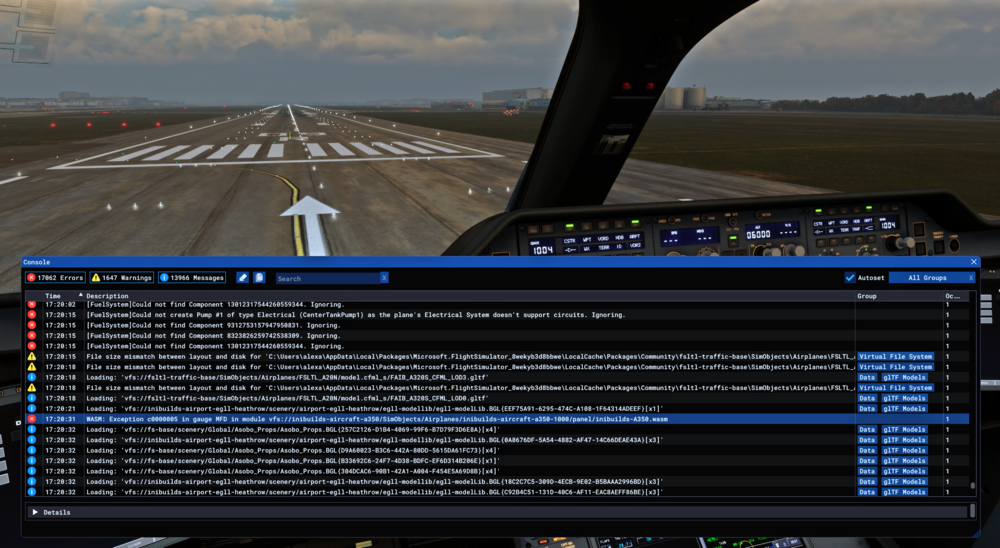Click the copy-log icon beside the eraser
This screenshot has width=1000, height=548.
pos(259,278)
